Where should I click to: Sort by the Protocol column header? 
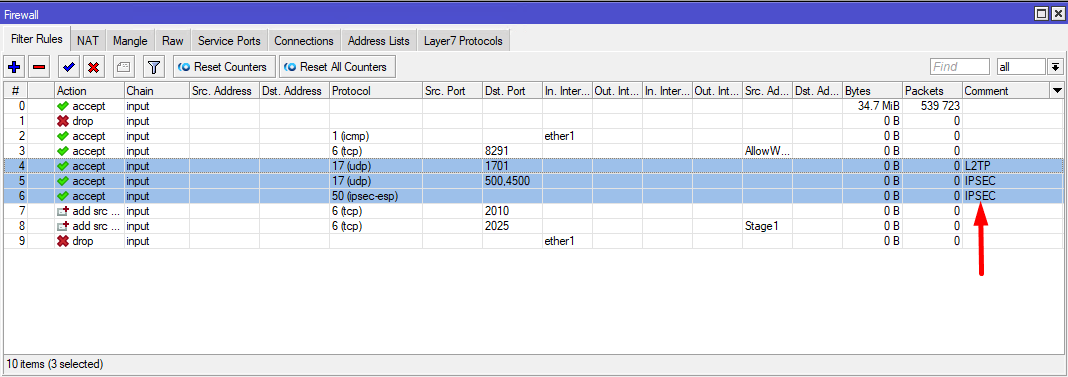click(376, 91)
